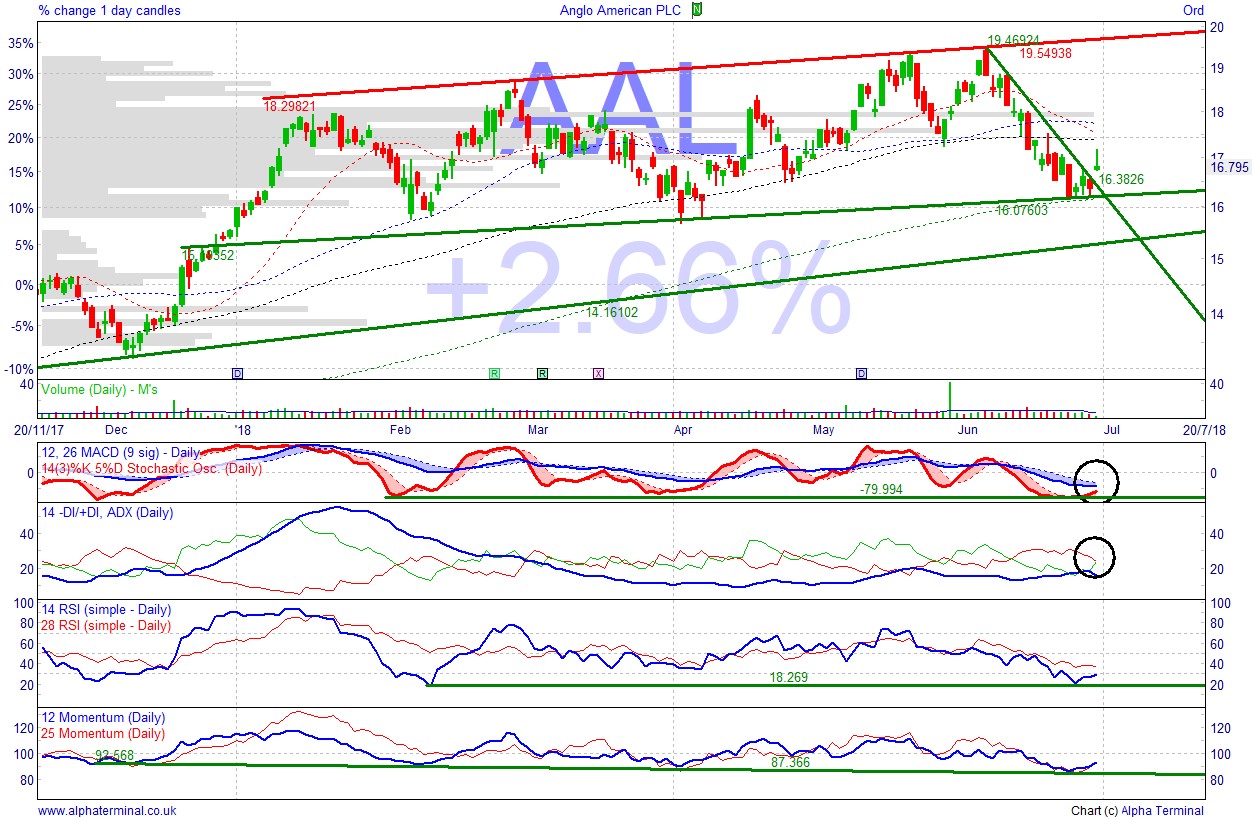
Task: Click the 20/7/18 end date label
Action: click(x=1204, y=430)
